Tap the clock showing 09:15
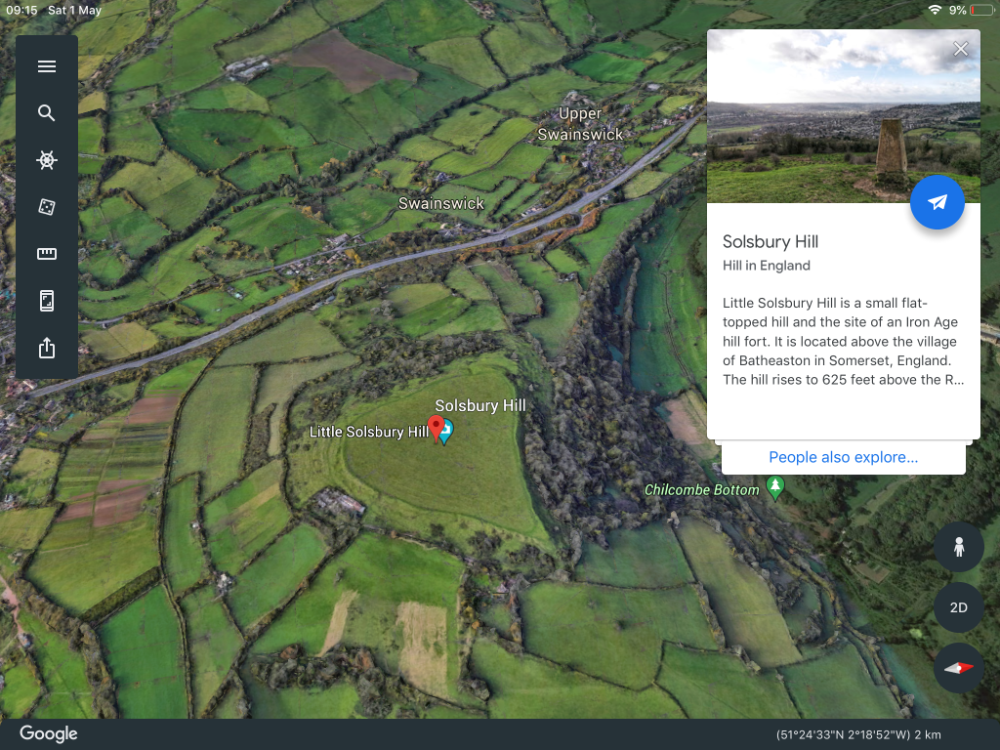Viewport: 1000px width, 750px height. (x=22, y=10)
